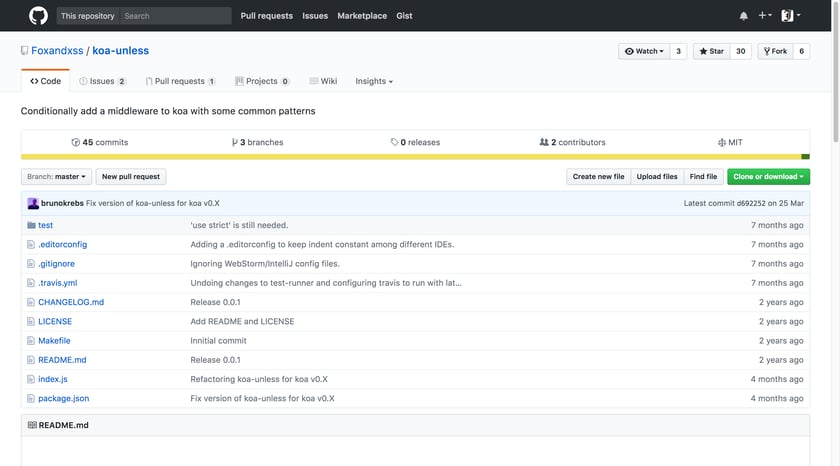Click file icon beside .gitignore
This screenshot has width=840, height=466.
pyautogui.click(x=31, y=264)
